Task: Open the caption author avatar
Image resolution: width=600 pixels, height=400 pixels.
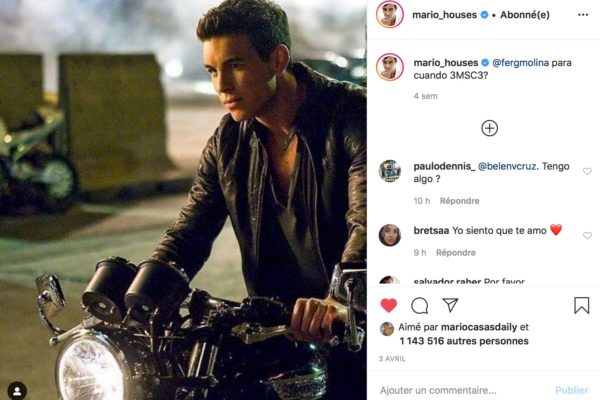Action: pos(389,68)
